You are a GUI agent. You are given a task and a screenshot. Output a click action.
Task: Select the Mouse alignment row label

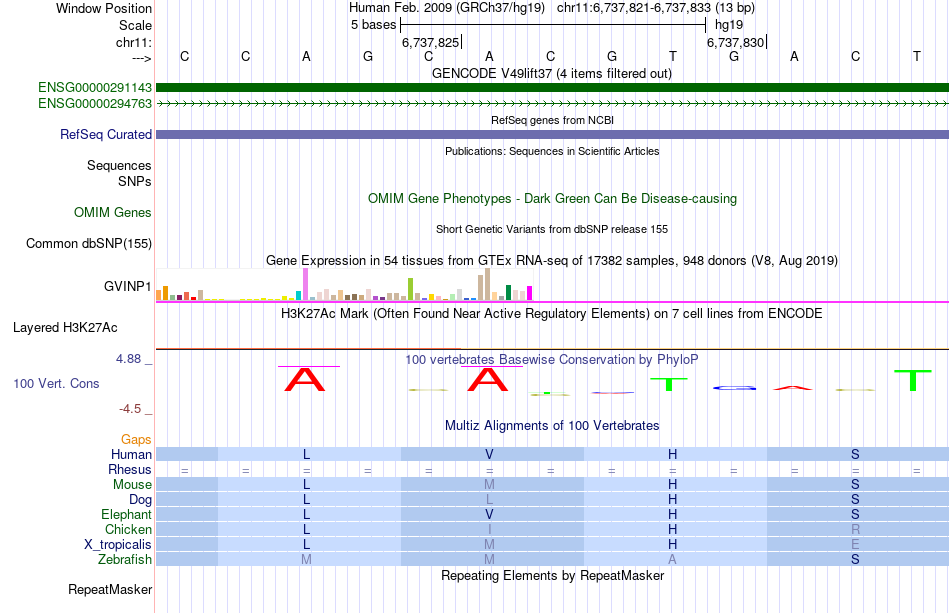click(x=132, y=485)
